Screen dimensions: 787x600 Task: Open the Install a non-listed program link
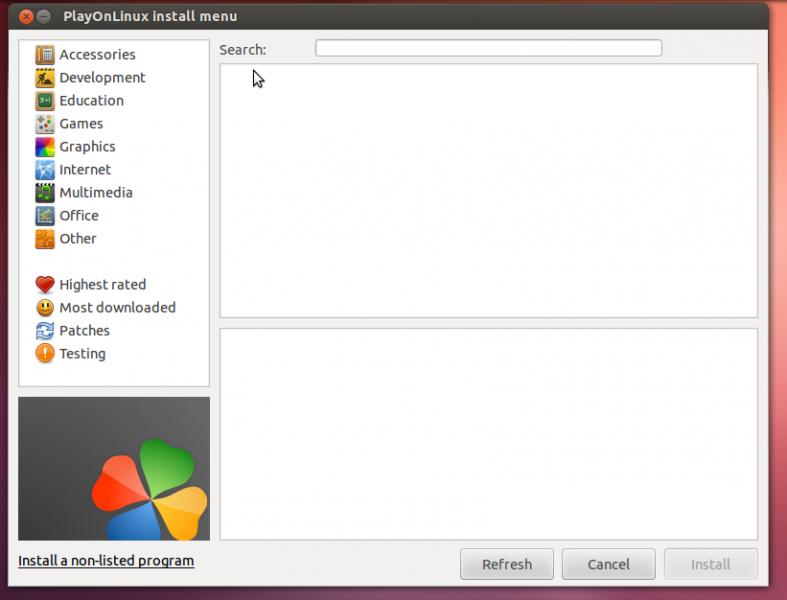[106, 561]
